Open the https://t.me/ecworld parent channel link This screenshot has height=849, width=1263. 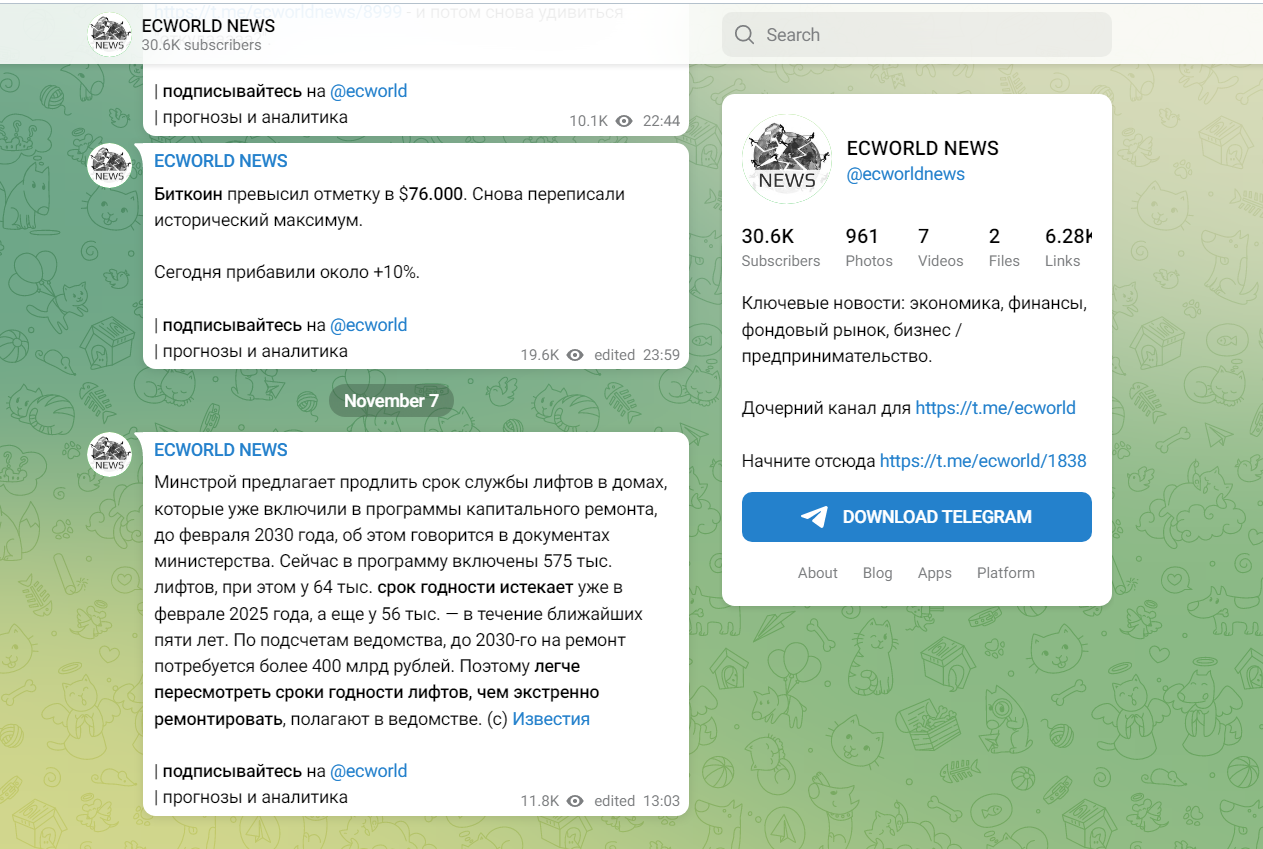tap(995, 408)
